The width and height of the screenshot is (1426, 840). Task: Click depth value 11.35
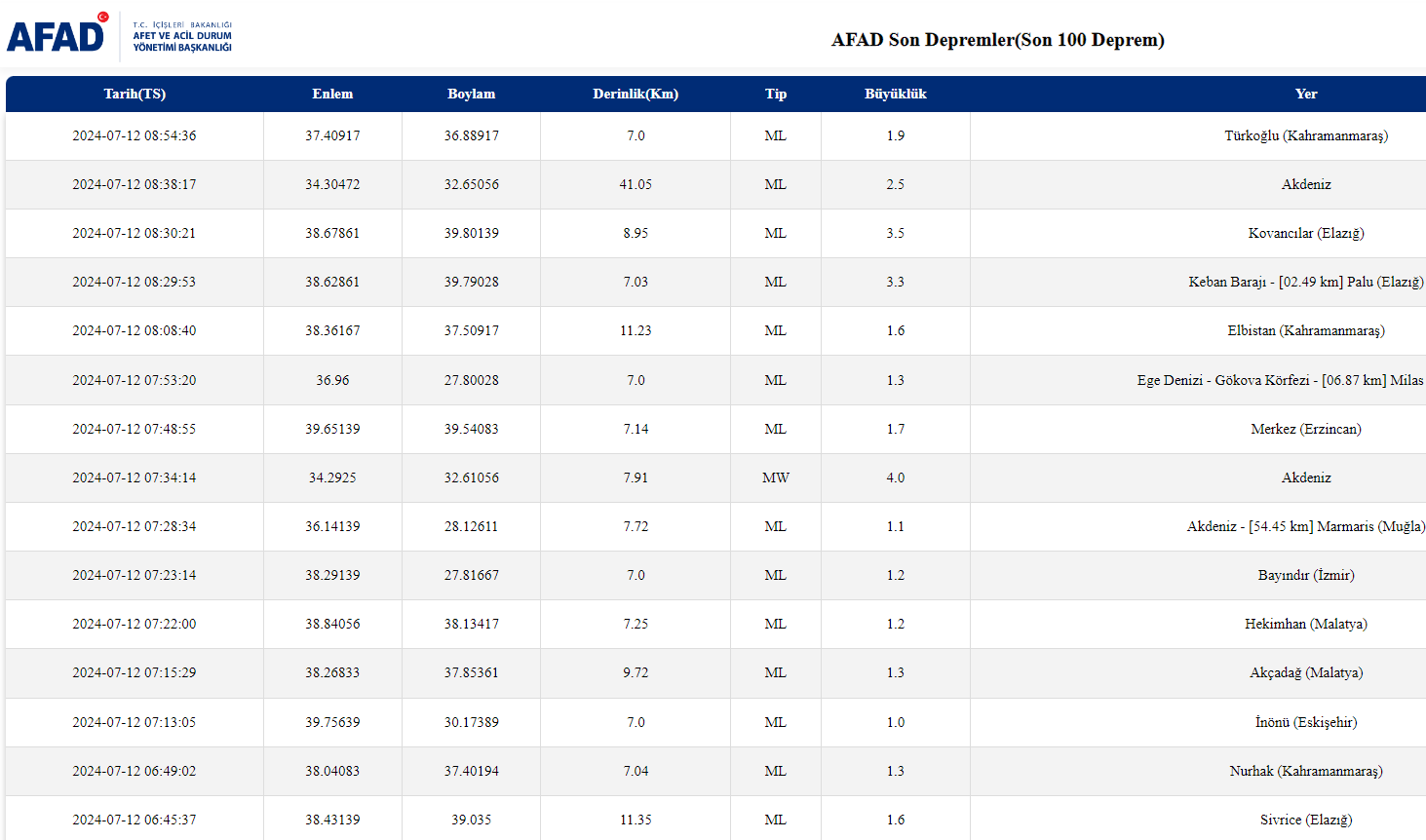point(636,820)
